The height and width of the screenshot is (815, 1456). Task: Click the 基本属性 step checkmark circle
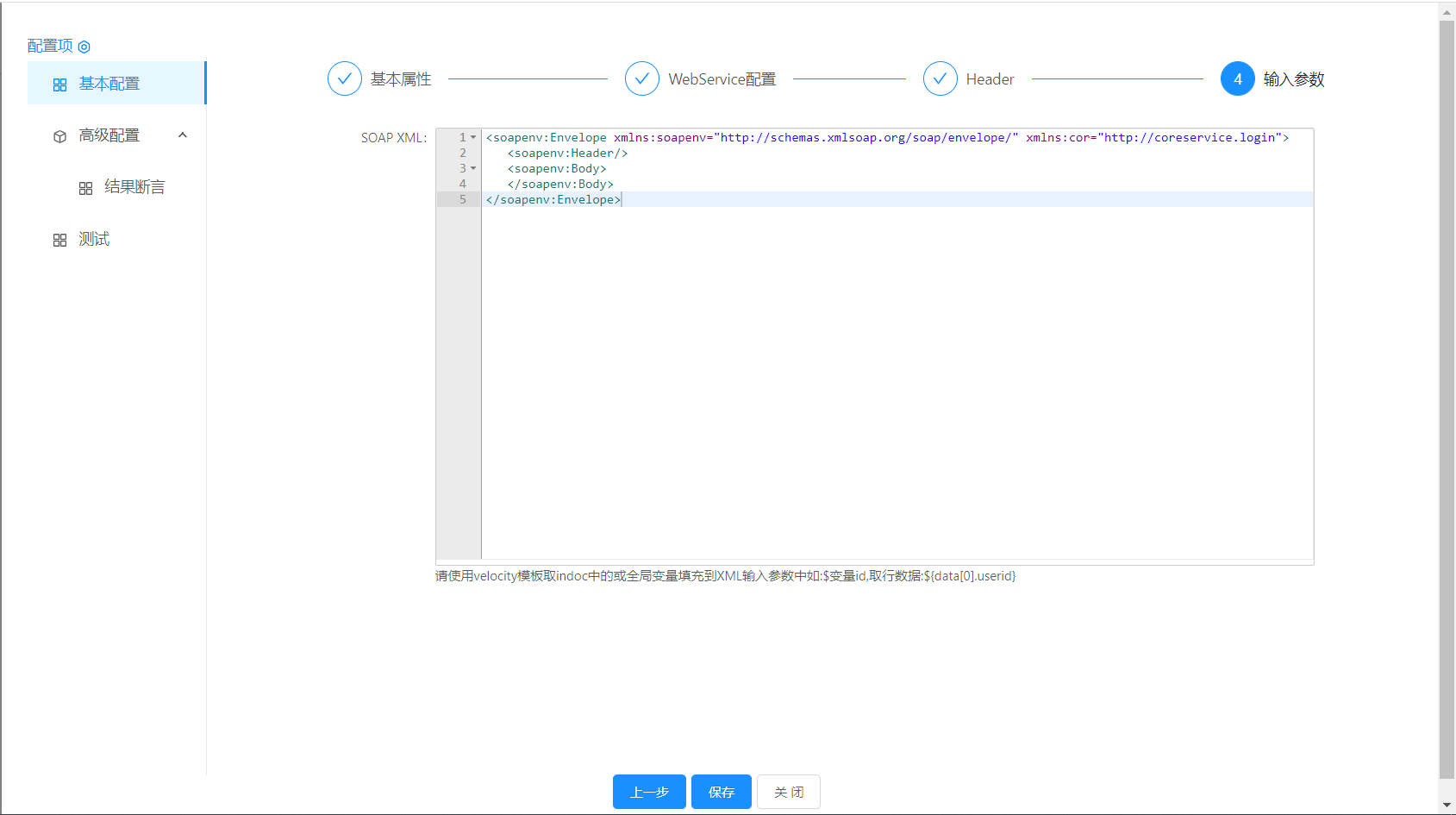[344, 78]
